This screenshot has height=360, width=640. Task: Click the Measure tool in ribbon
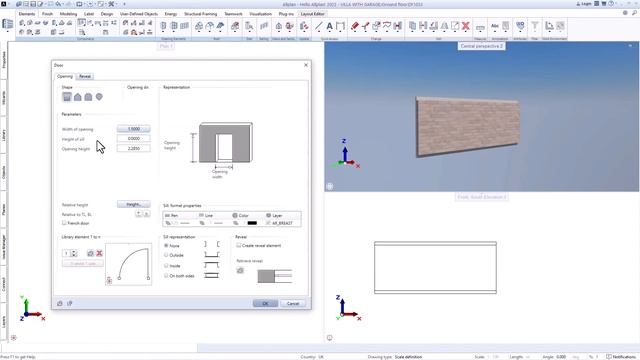click(480, 27)
